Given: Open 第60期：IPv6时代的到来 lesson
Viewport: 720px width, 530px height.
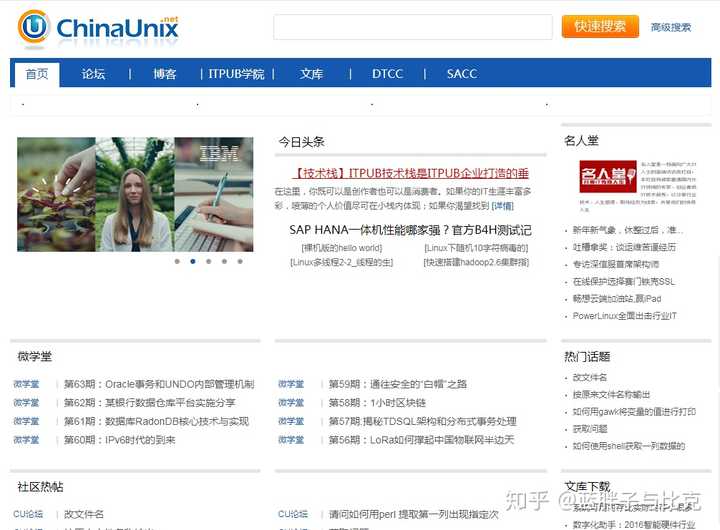Looking at the screenshot, I should tap(119, 440).
